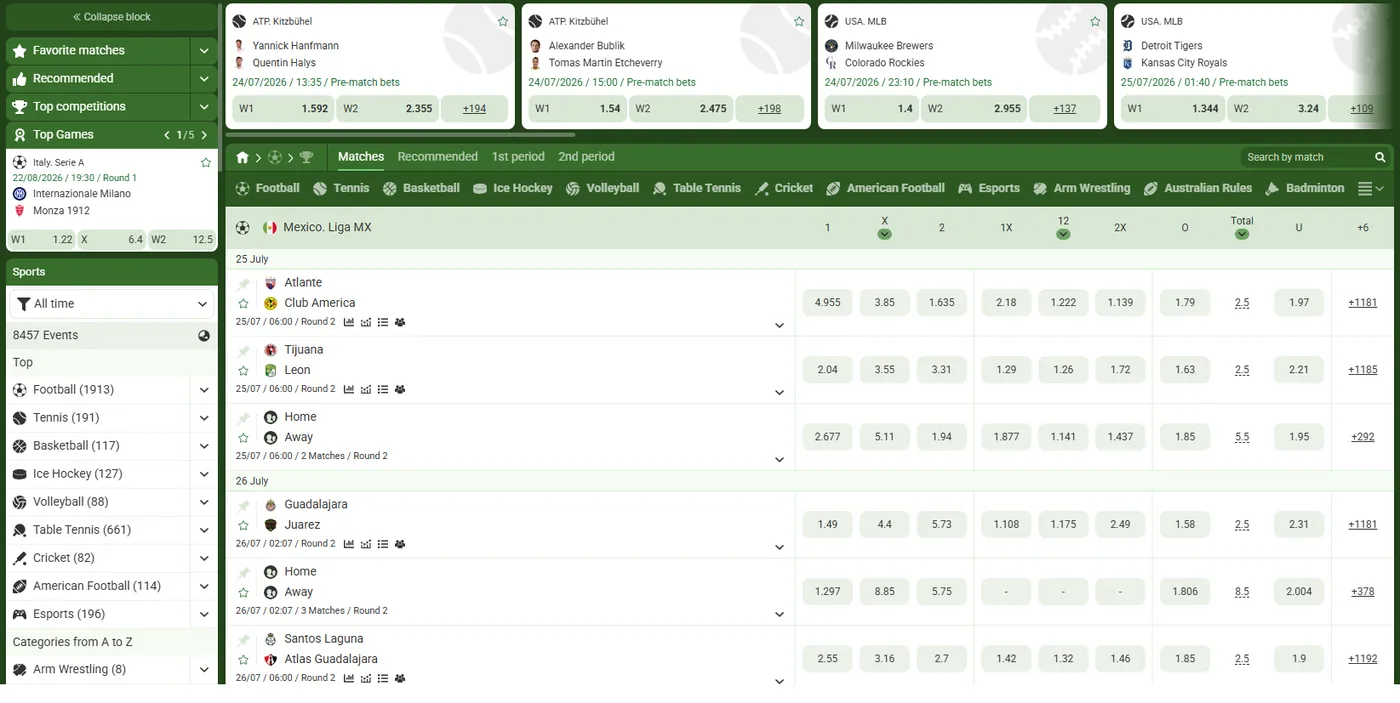Favorite the Tijuana vs Leon match star
Image resolution: width=1400 pixels, height=703 pixels.
coord(243,371)
